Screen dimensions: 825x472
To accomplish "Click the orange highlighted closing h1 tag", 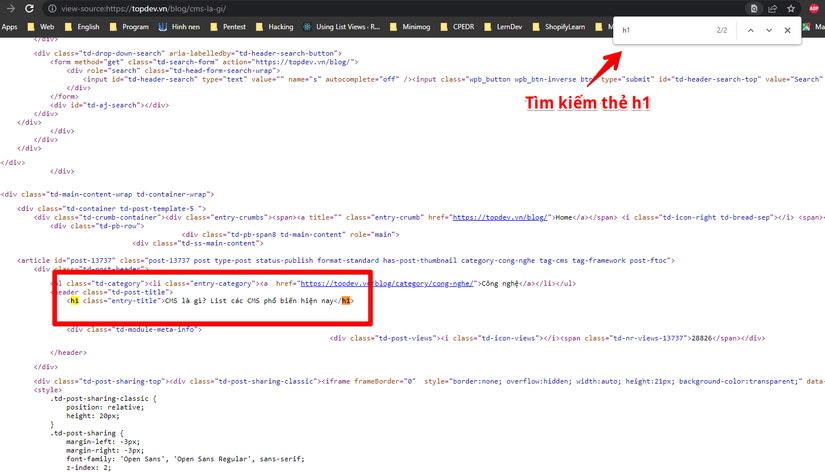I will 346,301.
